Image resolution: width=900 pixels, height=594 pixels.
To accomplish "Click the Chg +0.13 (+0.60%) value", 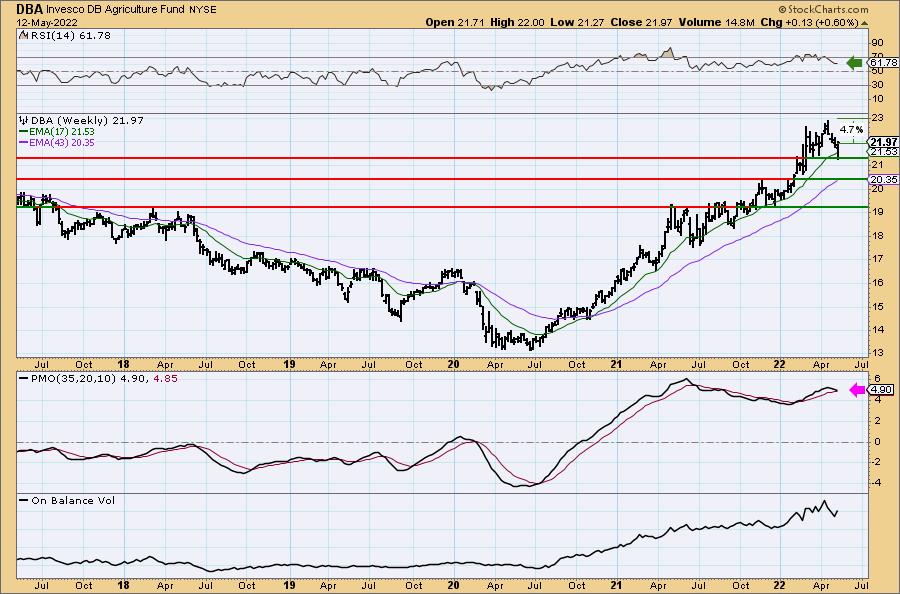I will tap(809, 22).
